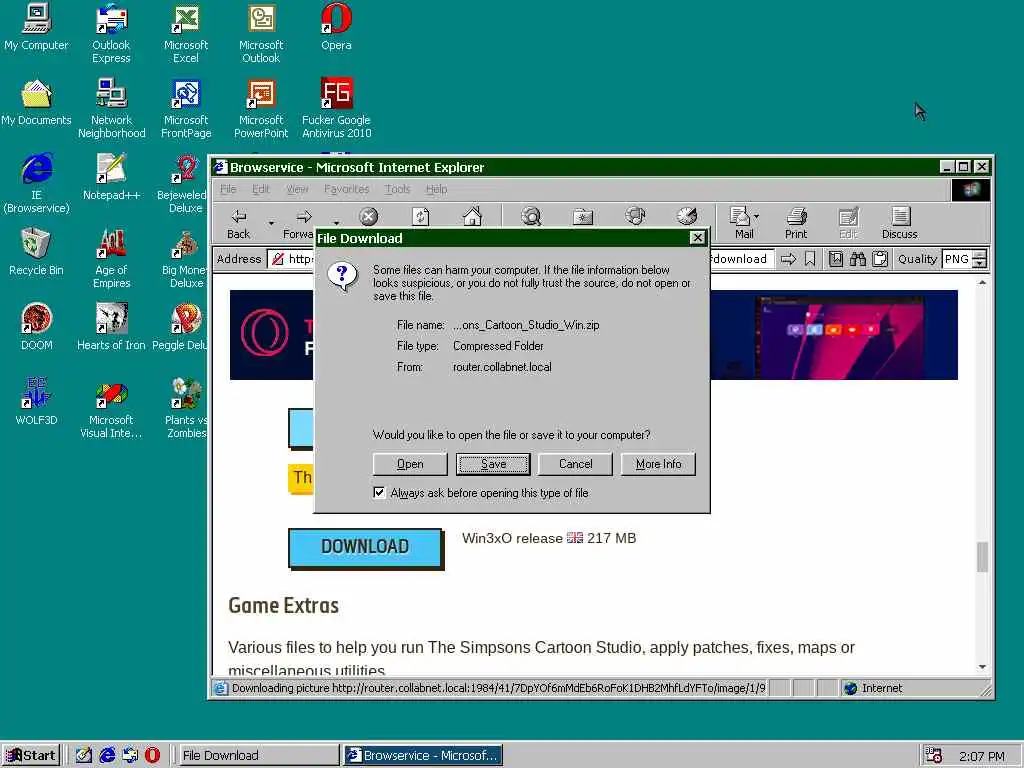Screen dimensions: 1024x768
Task: Open the View menu in Internet Explorer
Action: 297,189
